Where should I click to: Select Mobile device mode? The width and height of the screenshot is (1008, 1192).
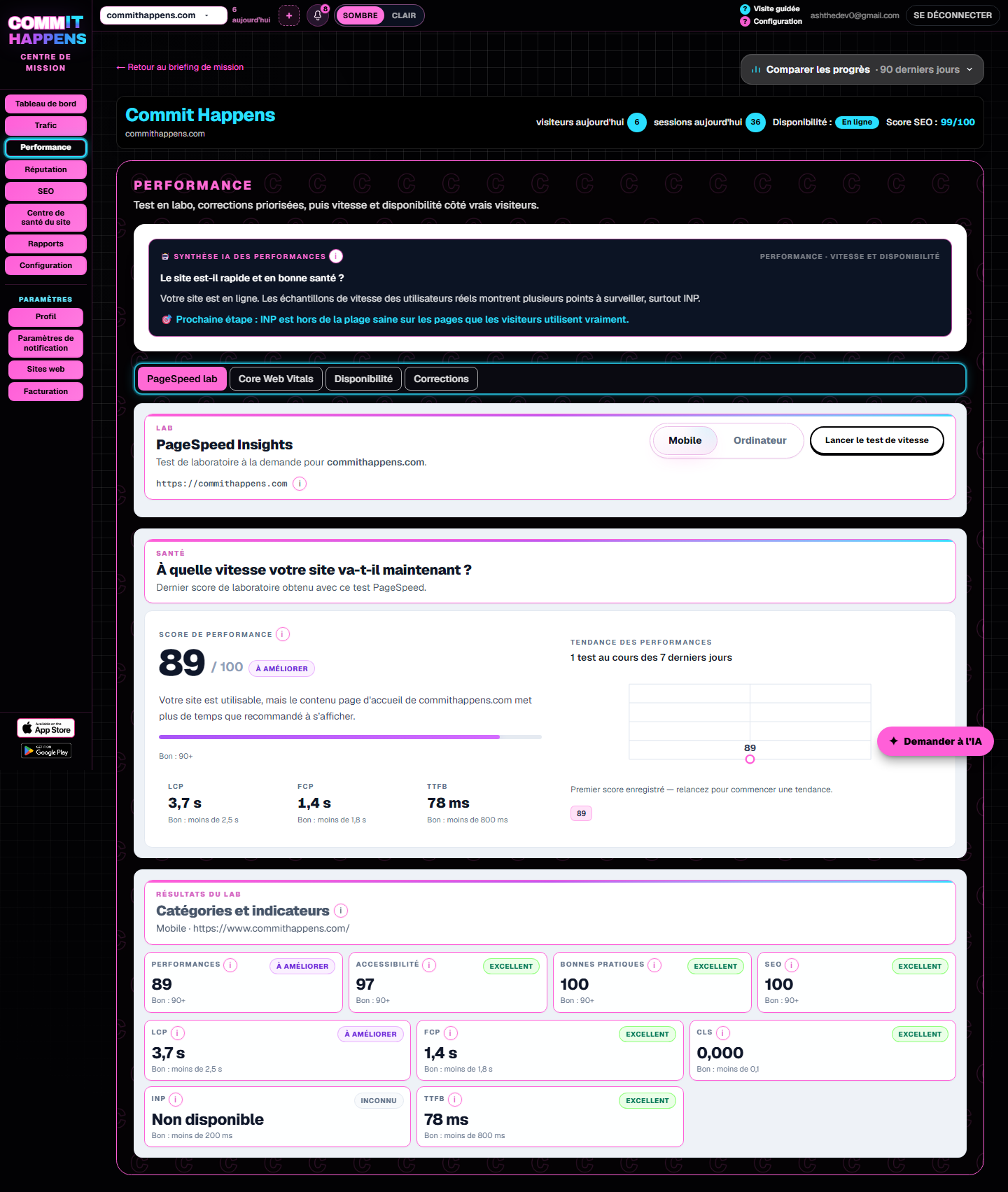click(685, 440)
